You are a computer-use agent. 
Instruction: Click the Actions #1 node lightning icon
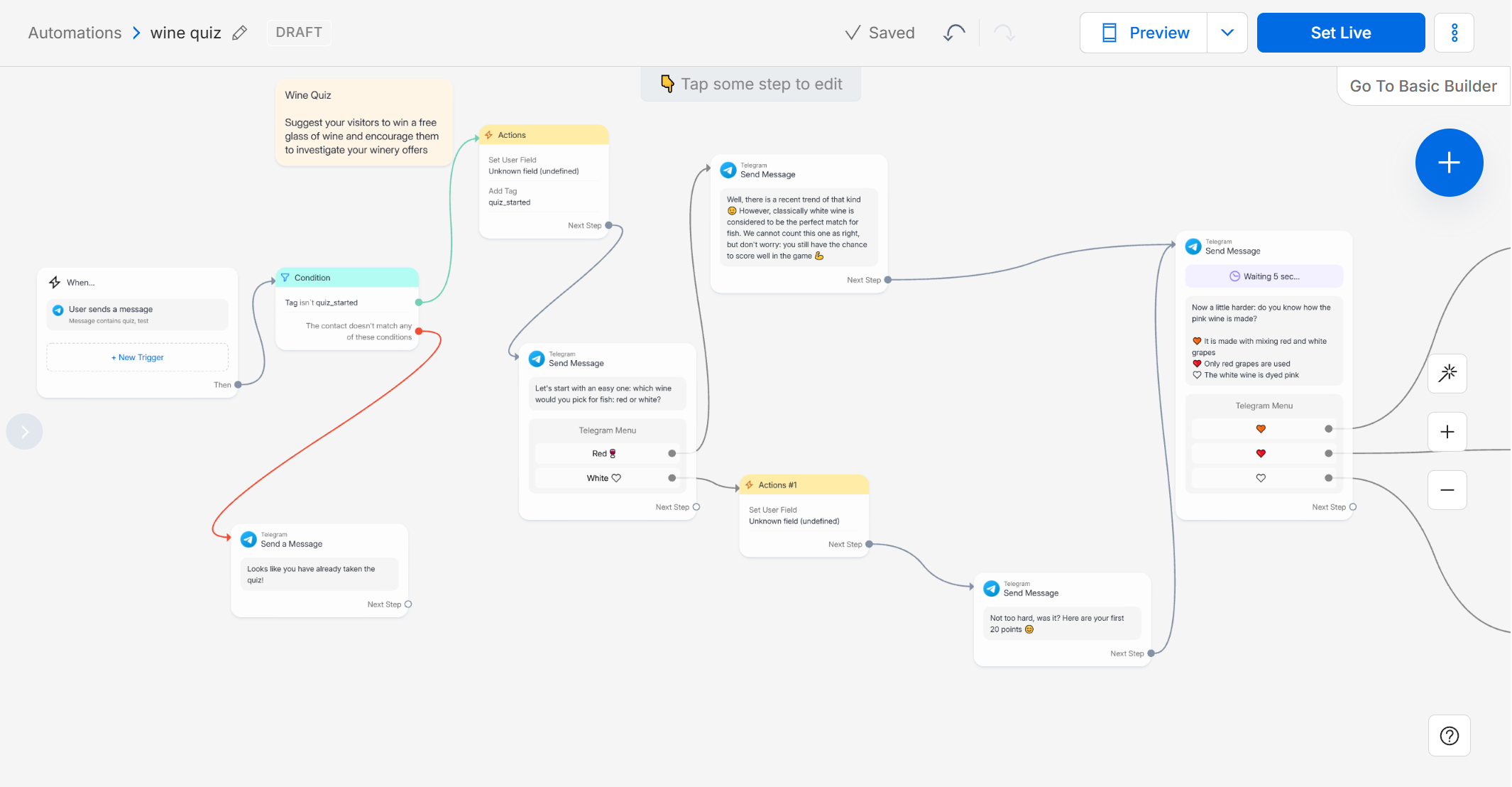(x=749, y=485)
